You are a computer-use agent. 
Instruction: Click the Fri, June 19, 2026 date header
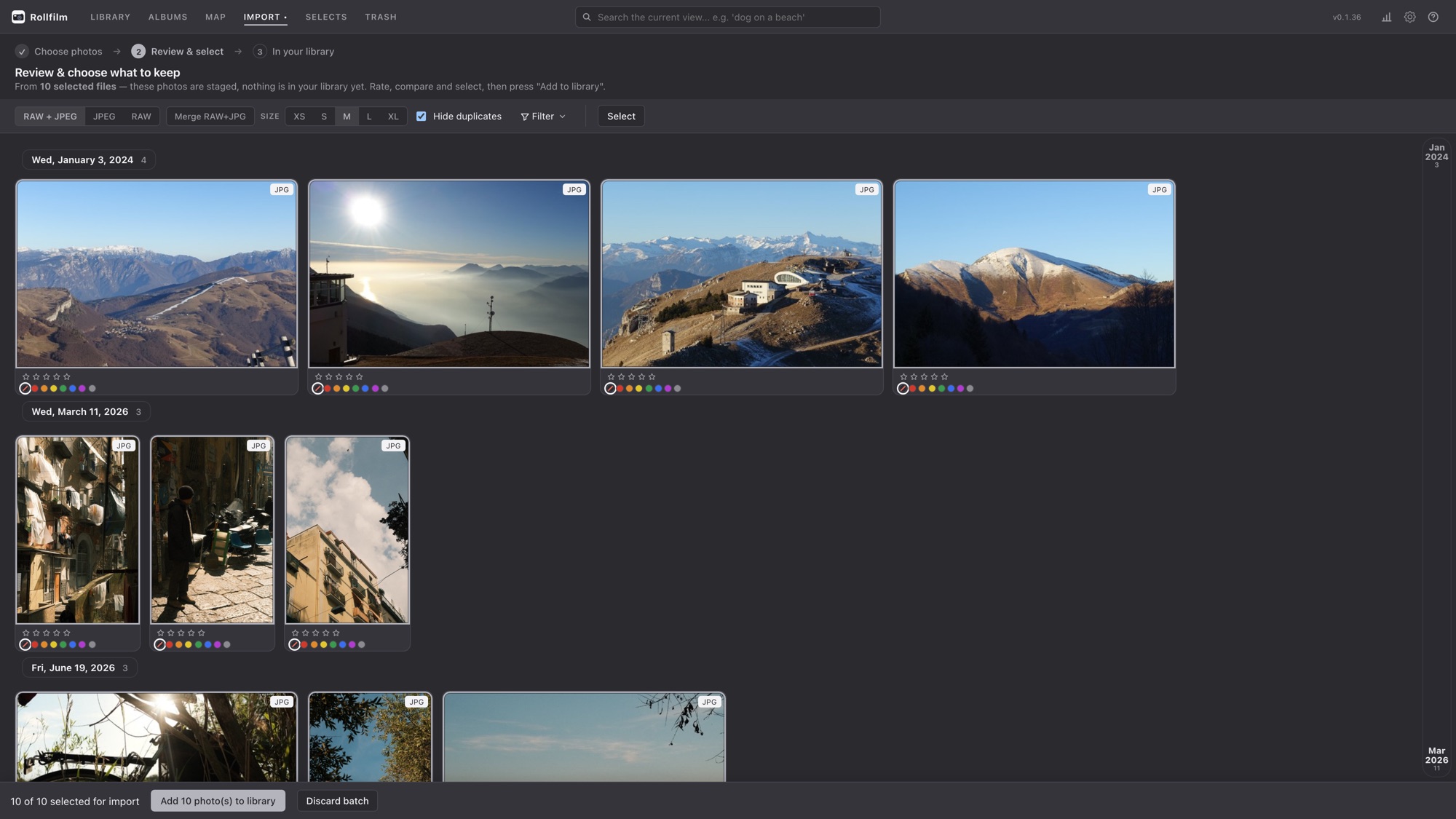(79, 668)
